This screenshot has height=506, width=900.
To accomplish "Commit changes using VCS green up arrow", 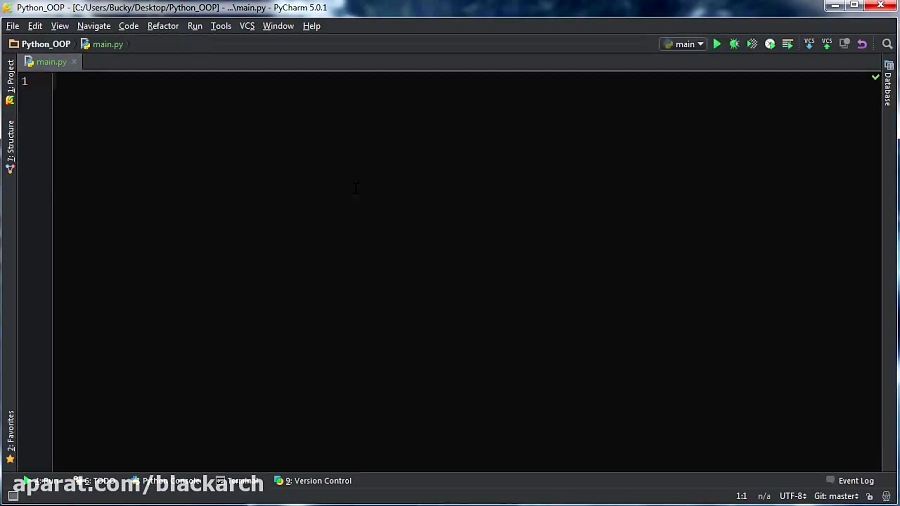I will (827, 44).
